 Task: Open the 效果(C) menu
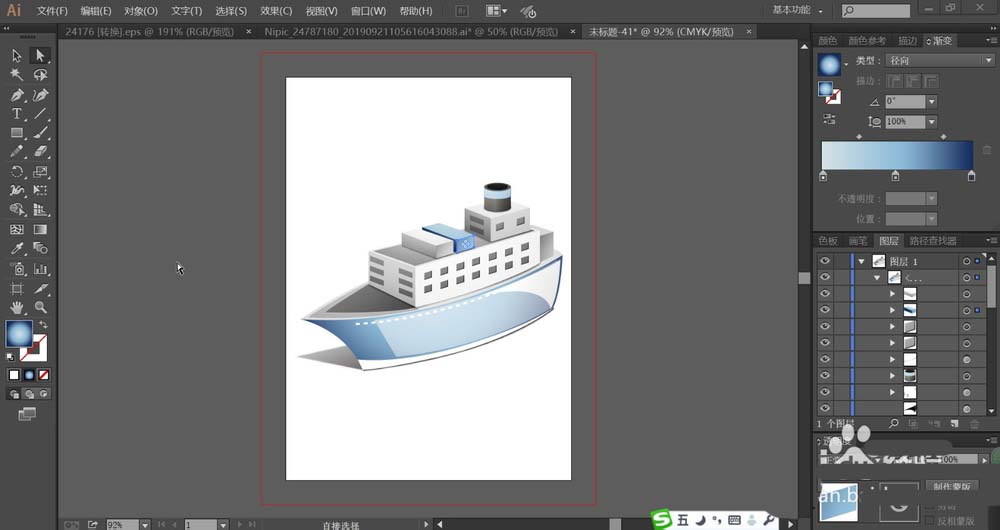pyautogui.click(x=276, y=11)
